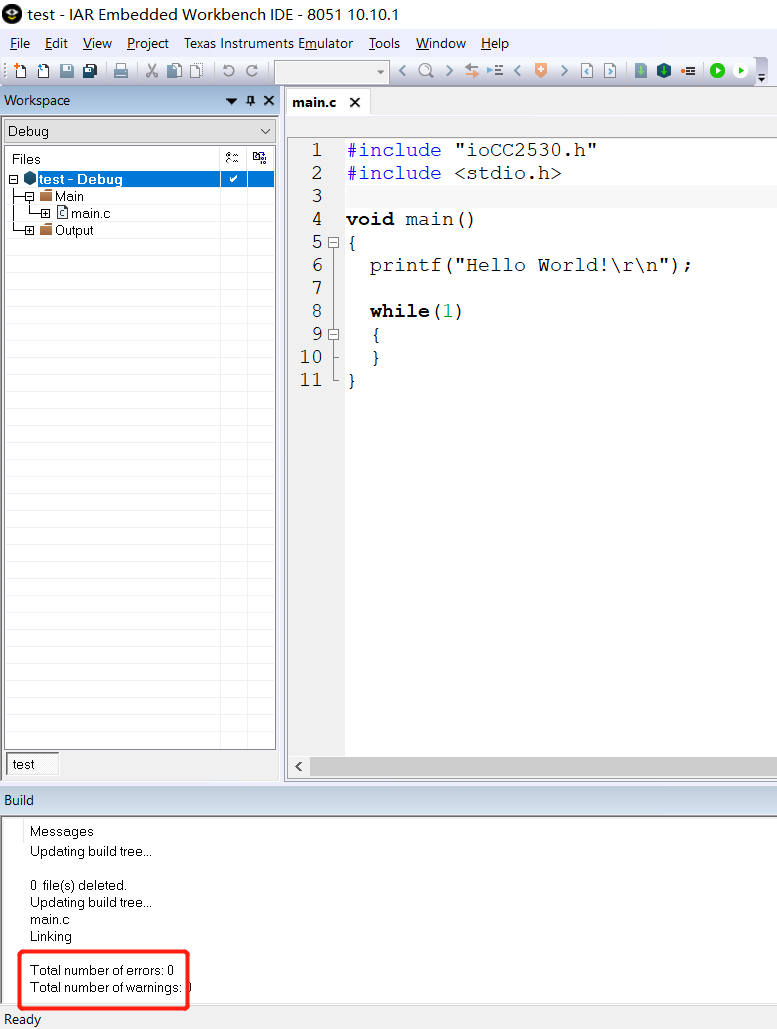The image size is (777, 1029).
Task: Select the Output folder in workspace
Action: 74,230
